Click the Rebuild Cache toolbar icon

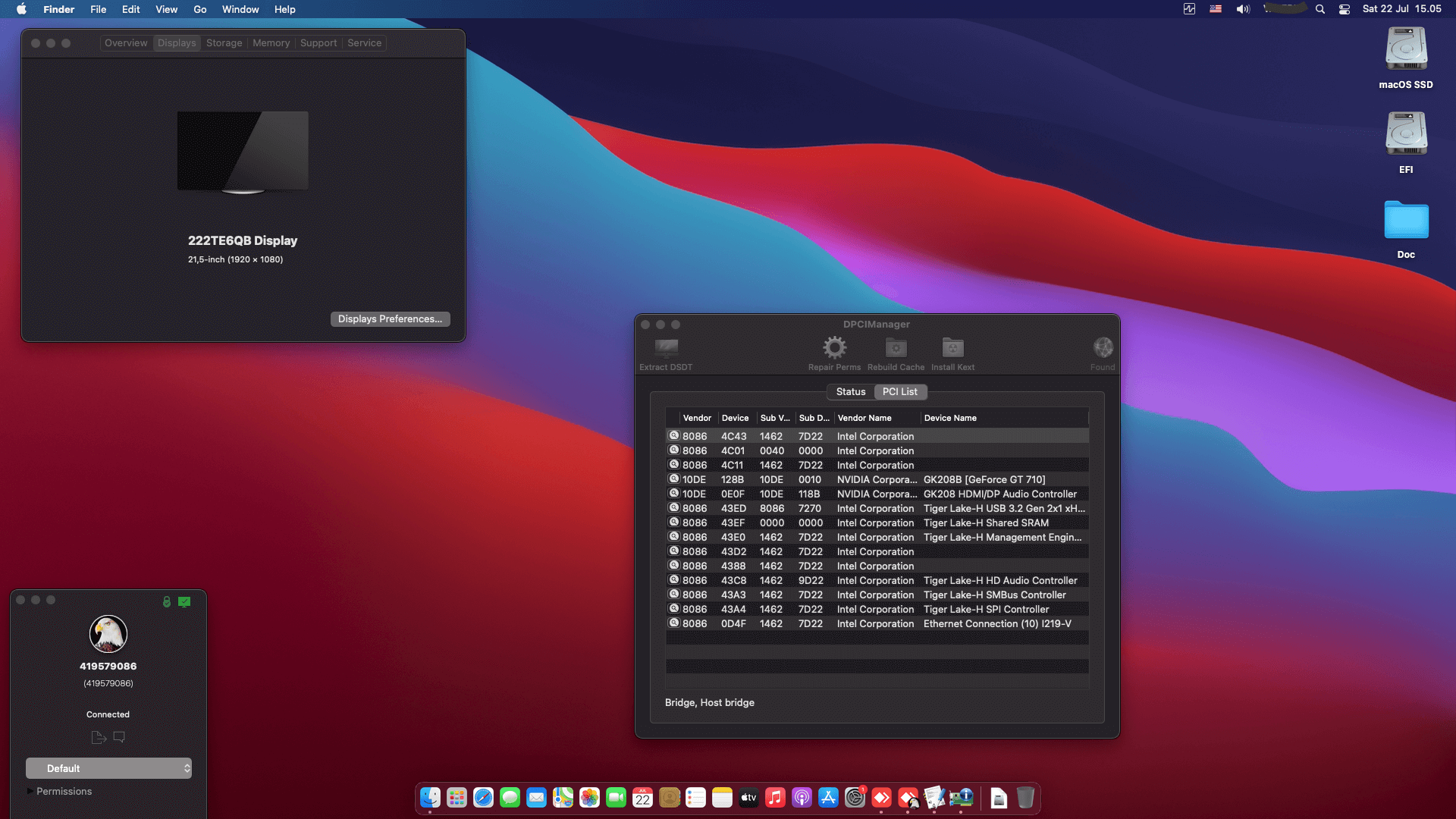click(x=896, y=348)
